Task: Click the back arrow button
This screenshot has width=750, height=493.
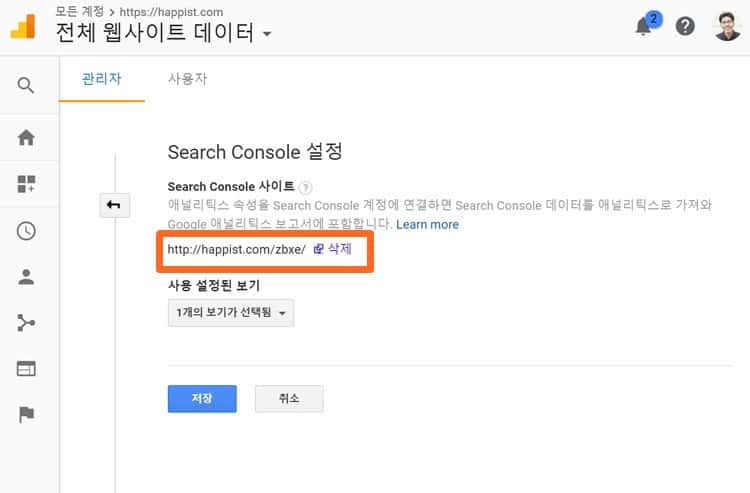Action: tap(114, 205)
